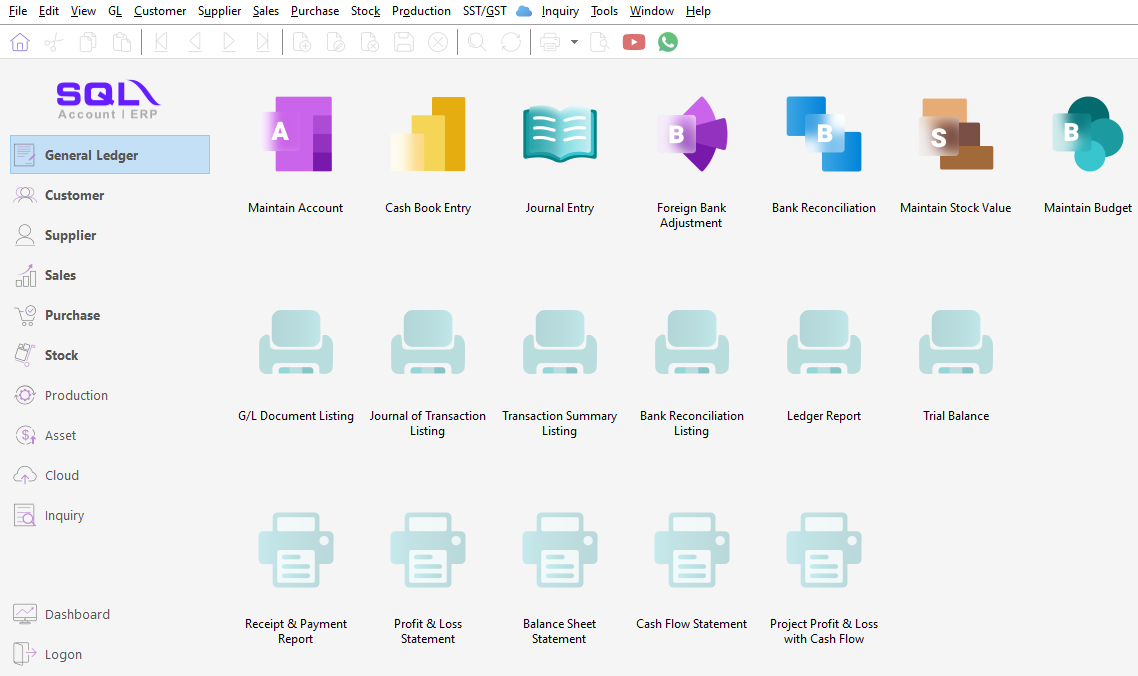Open Foreign Bank Adjustment

(x=691, y=133)
